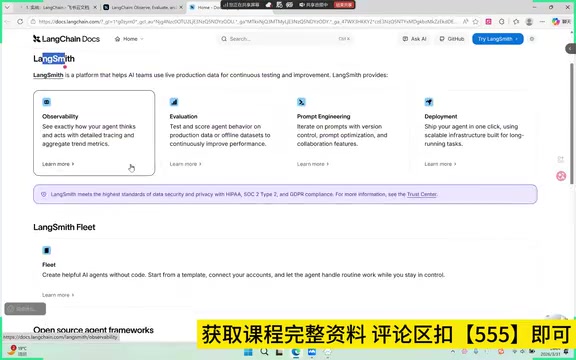Click the LangSmith Fleet heading
This screenshot has height=360, width=576.
click(x=64, y=227)
